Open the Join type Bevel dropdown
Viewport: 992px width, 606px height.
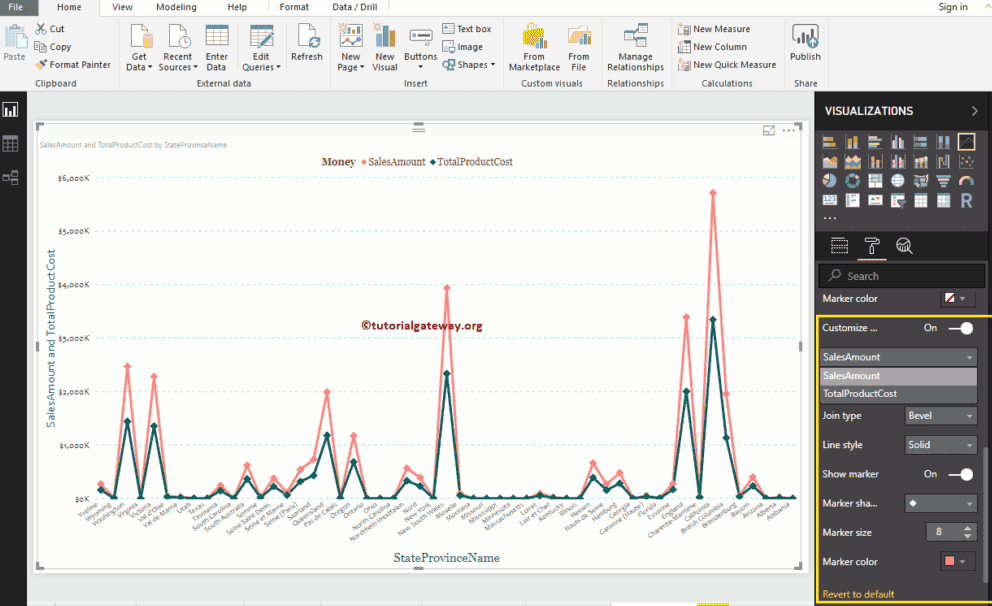(940, 416)
